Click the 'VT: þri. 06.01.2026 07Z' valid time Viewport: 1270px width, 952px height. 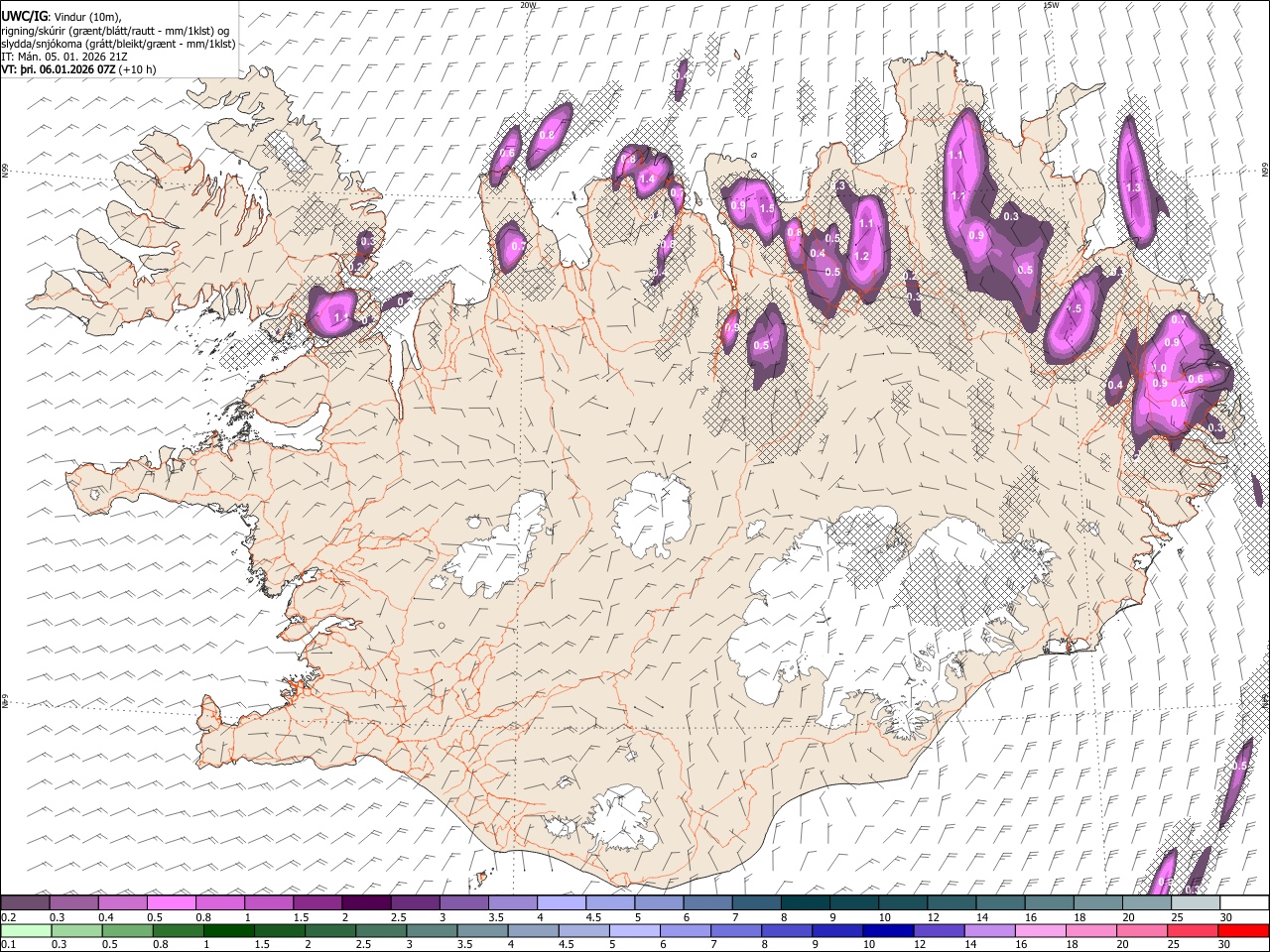(59, 69)
